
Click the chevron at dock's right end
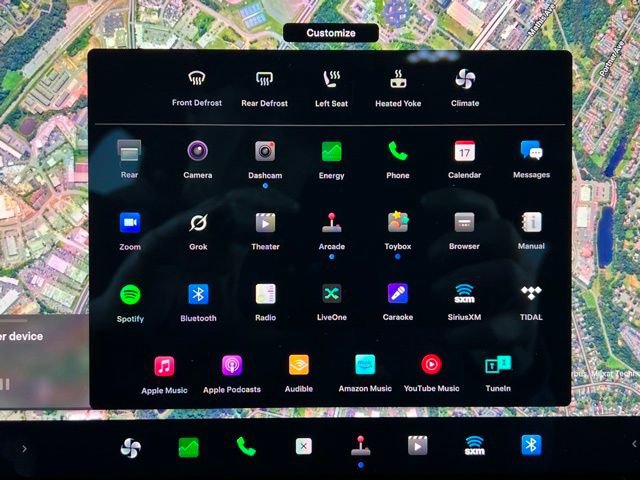(x=633, y=444)
